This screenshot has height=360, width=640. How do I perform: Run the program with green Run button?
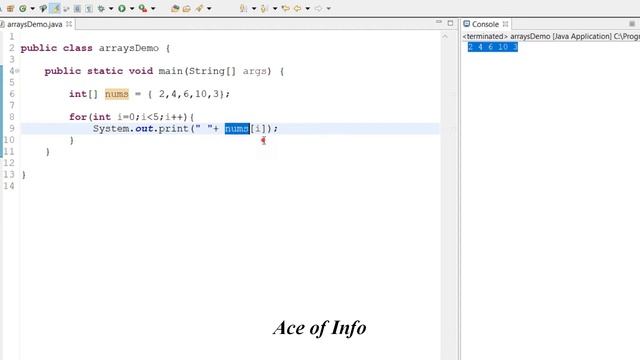click(122, 8)
